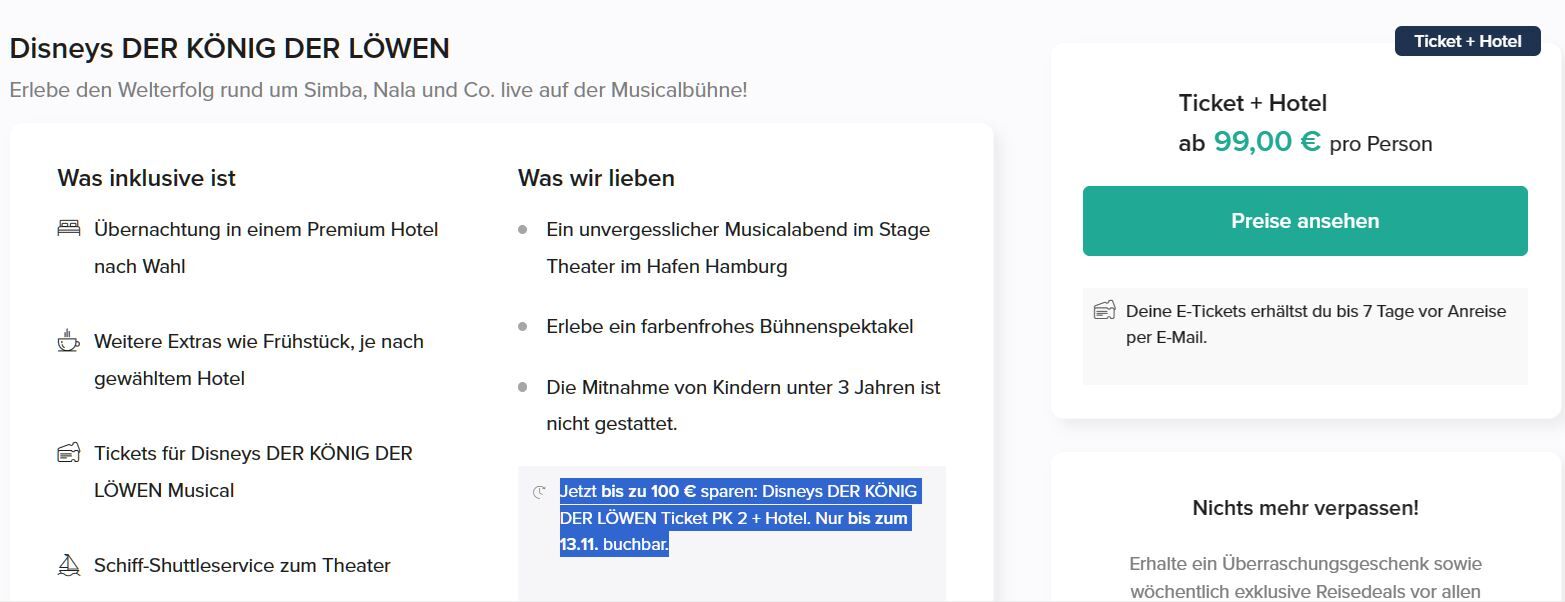Click the bullet about Stage Theater im Hafen Hamburg

pos(738,248)
